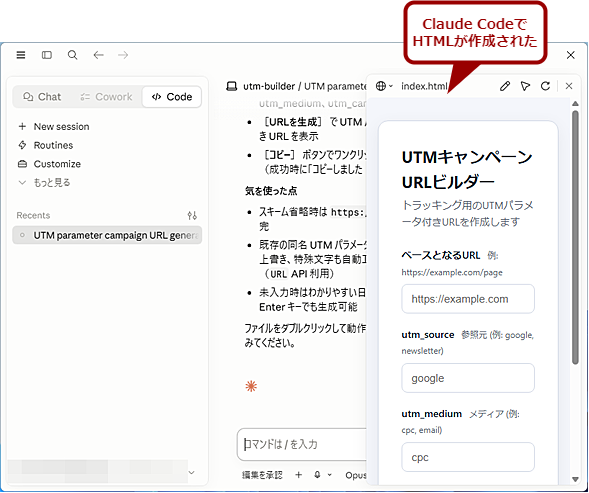Activate the element picker cursor icon
Screen dimensions: 589x493
click(525, 86)
